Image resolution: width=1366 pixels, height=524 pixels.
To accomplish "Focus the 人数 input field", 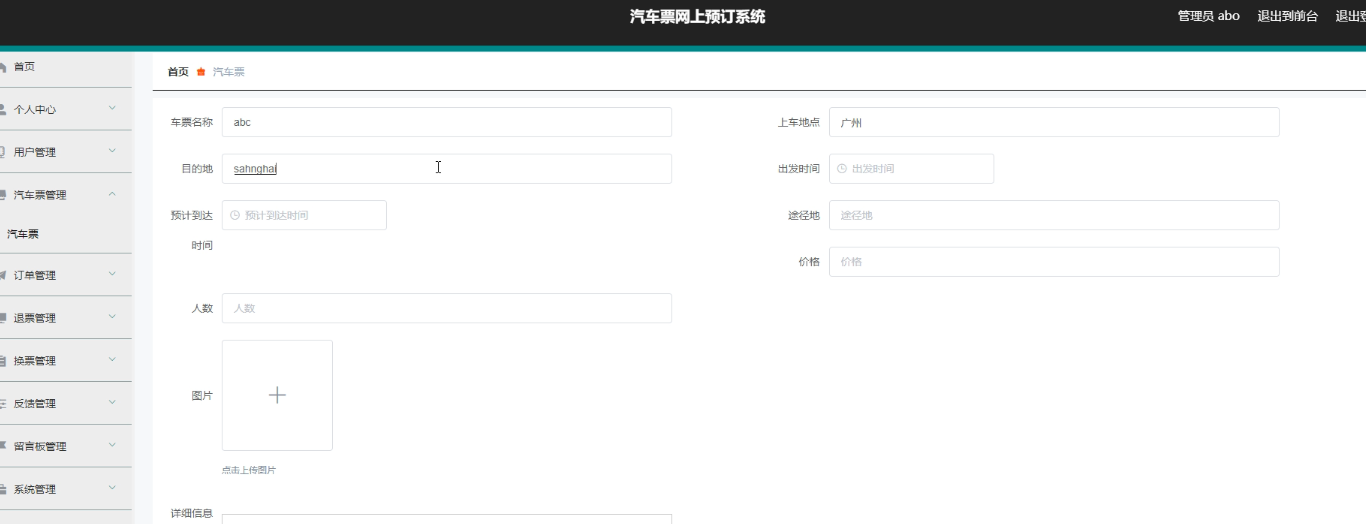I will [447, 308].
